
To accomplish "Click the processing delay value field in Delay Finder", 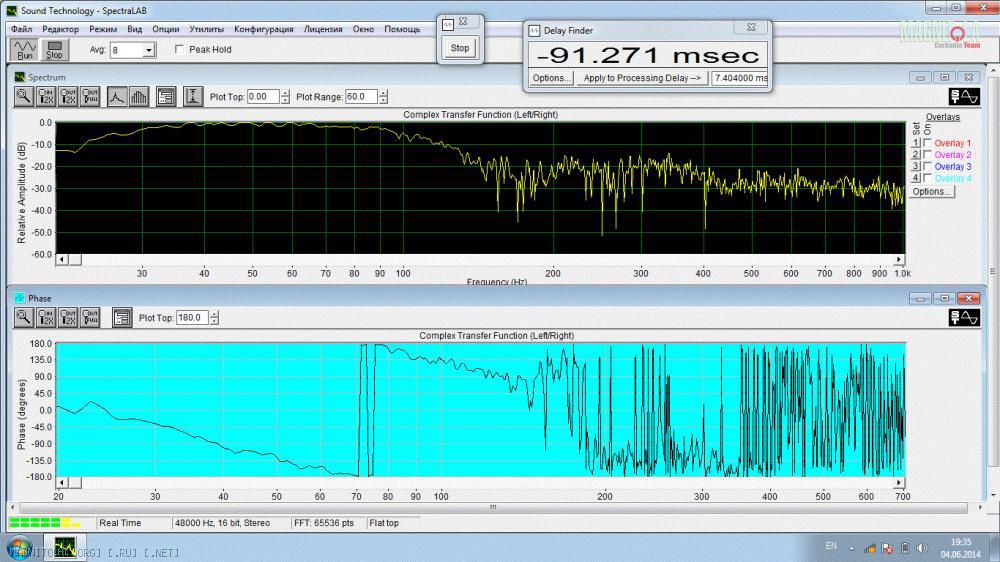I will click(x=740, y=78).
